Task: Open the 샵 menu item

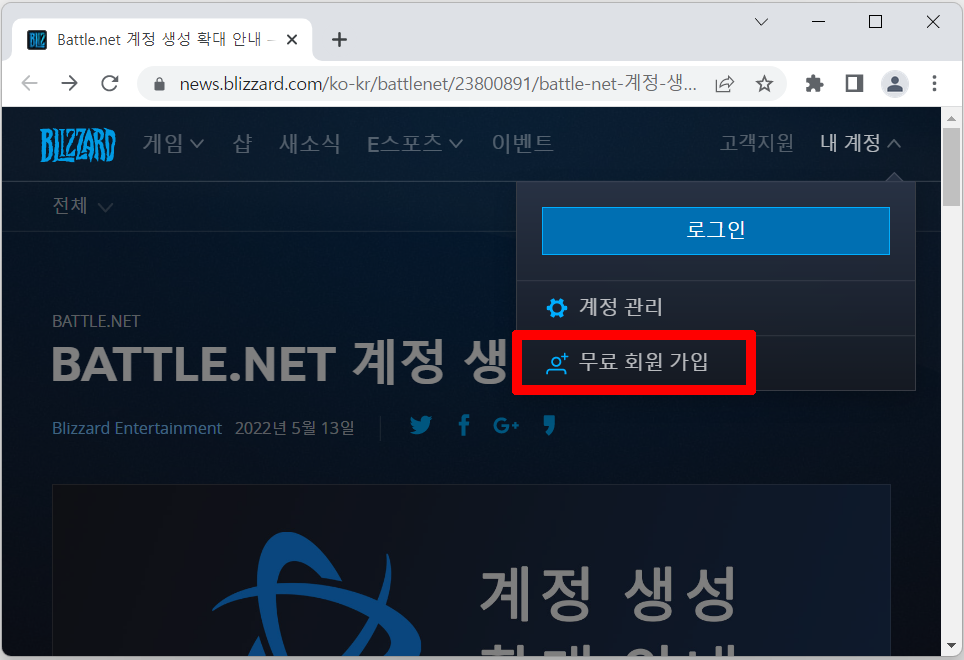Action: 242,143
